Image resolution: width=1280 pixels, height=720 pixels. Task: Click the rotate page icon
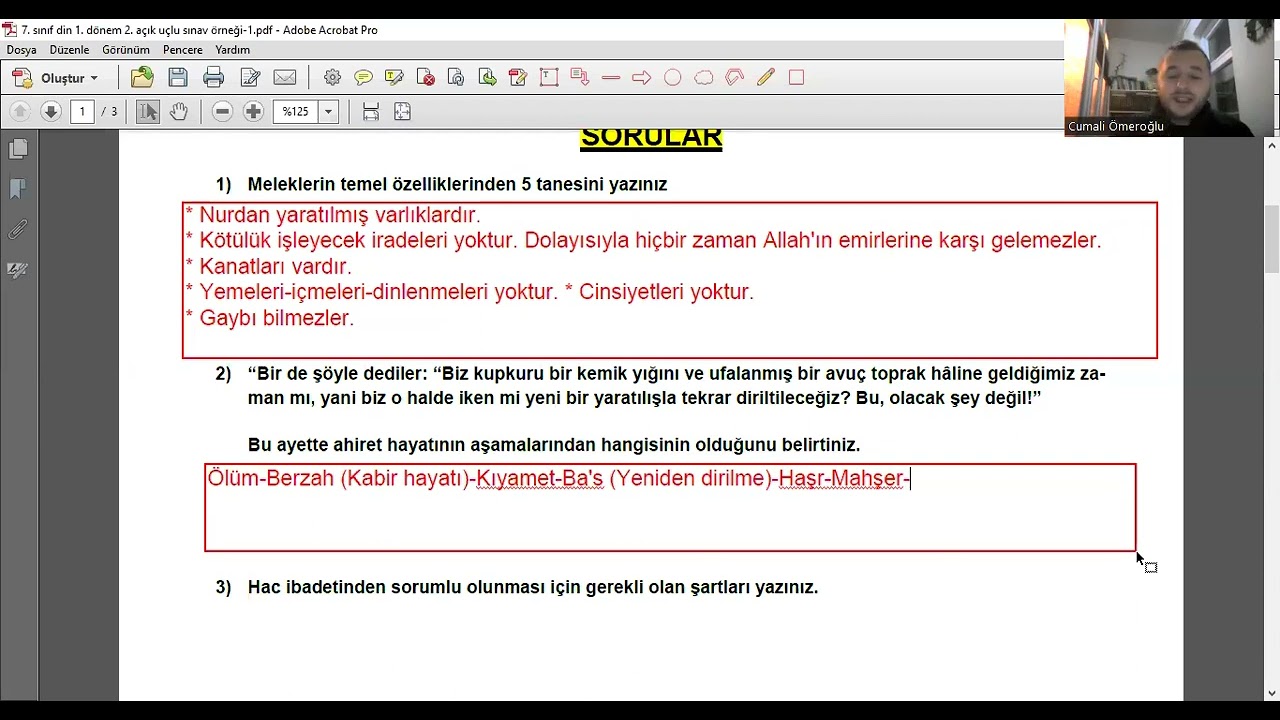pos(456,77)
